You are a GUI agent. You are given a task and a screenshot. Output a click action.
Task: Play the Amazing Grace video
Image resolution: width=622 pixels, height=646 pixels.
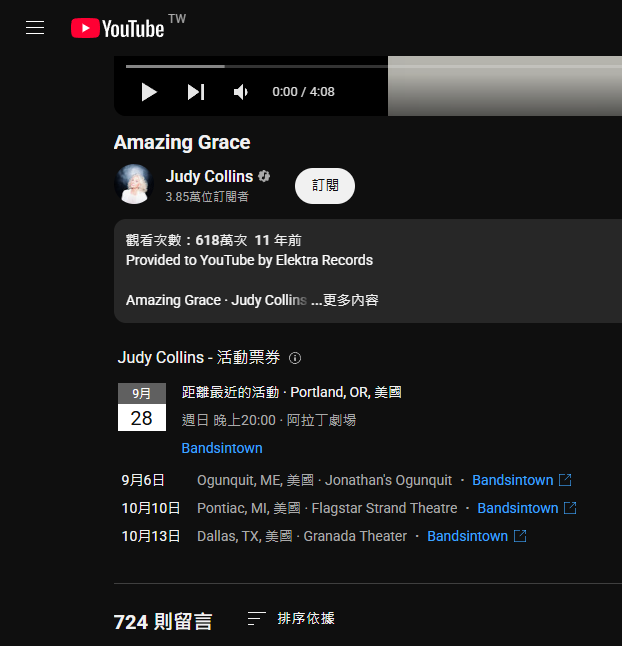point(149,92)
